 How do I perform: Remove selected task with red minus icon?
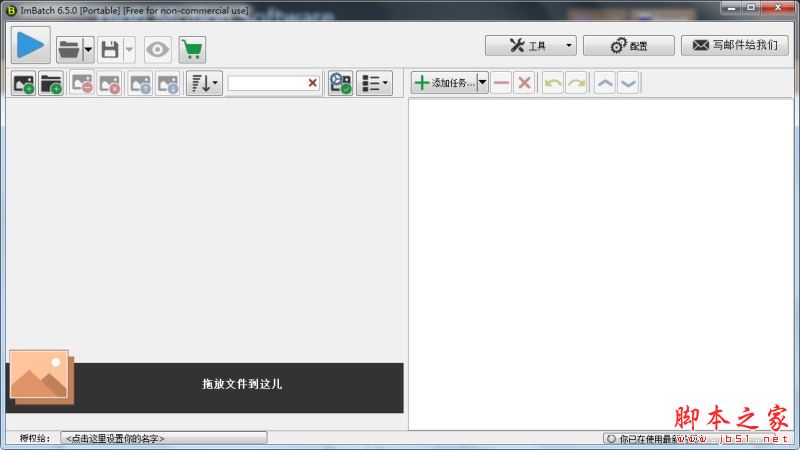[x=502, y=83]
